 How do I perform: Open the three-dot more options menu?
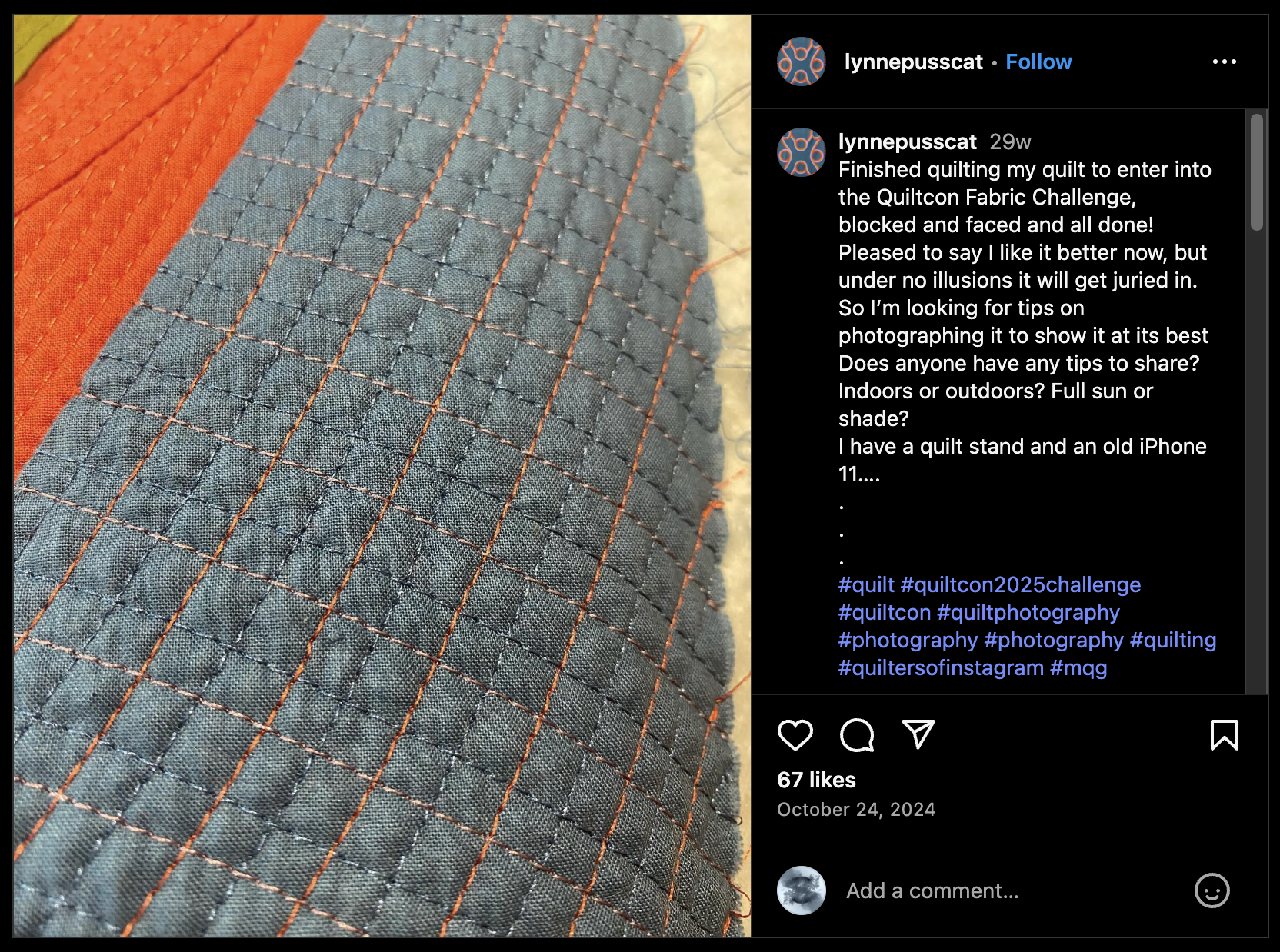click(x=1225, y=62)
